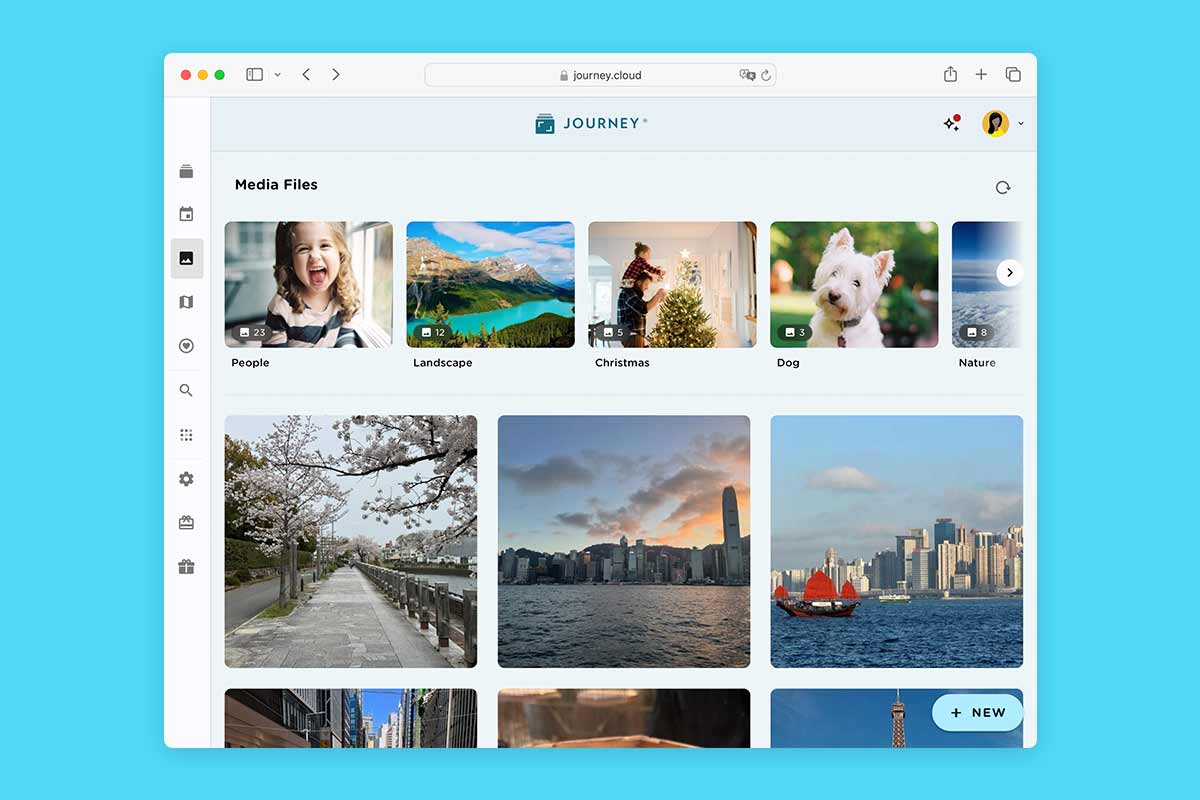This screenshot has width=1200, height=800.
Task: Open Settings via the gear icon
Action: (186, 479)
